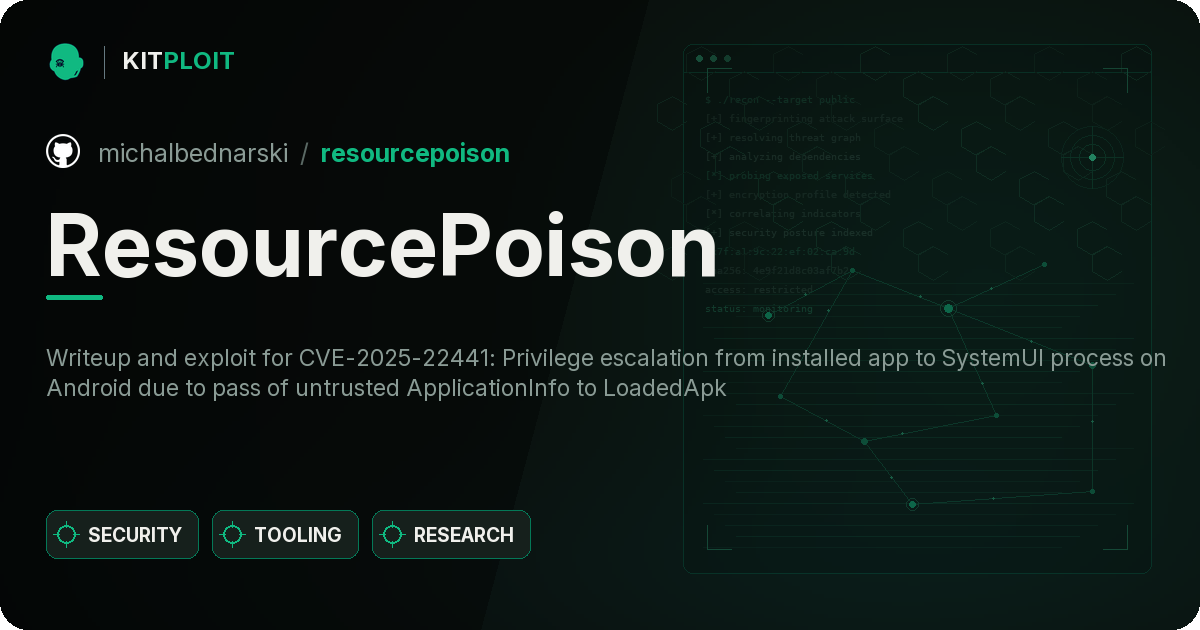
Task: Select 'access: restricted' terminal line
Action: [759, 290]
